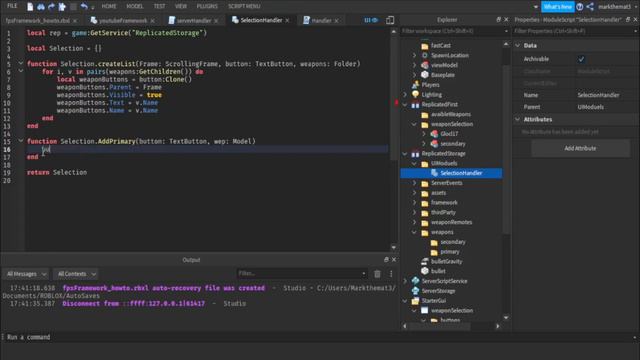640x360 pixels.
Task: Expand the framework folder
Action: tap(415, 202)
